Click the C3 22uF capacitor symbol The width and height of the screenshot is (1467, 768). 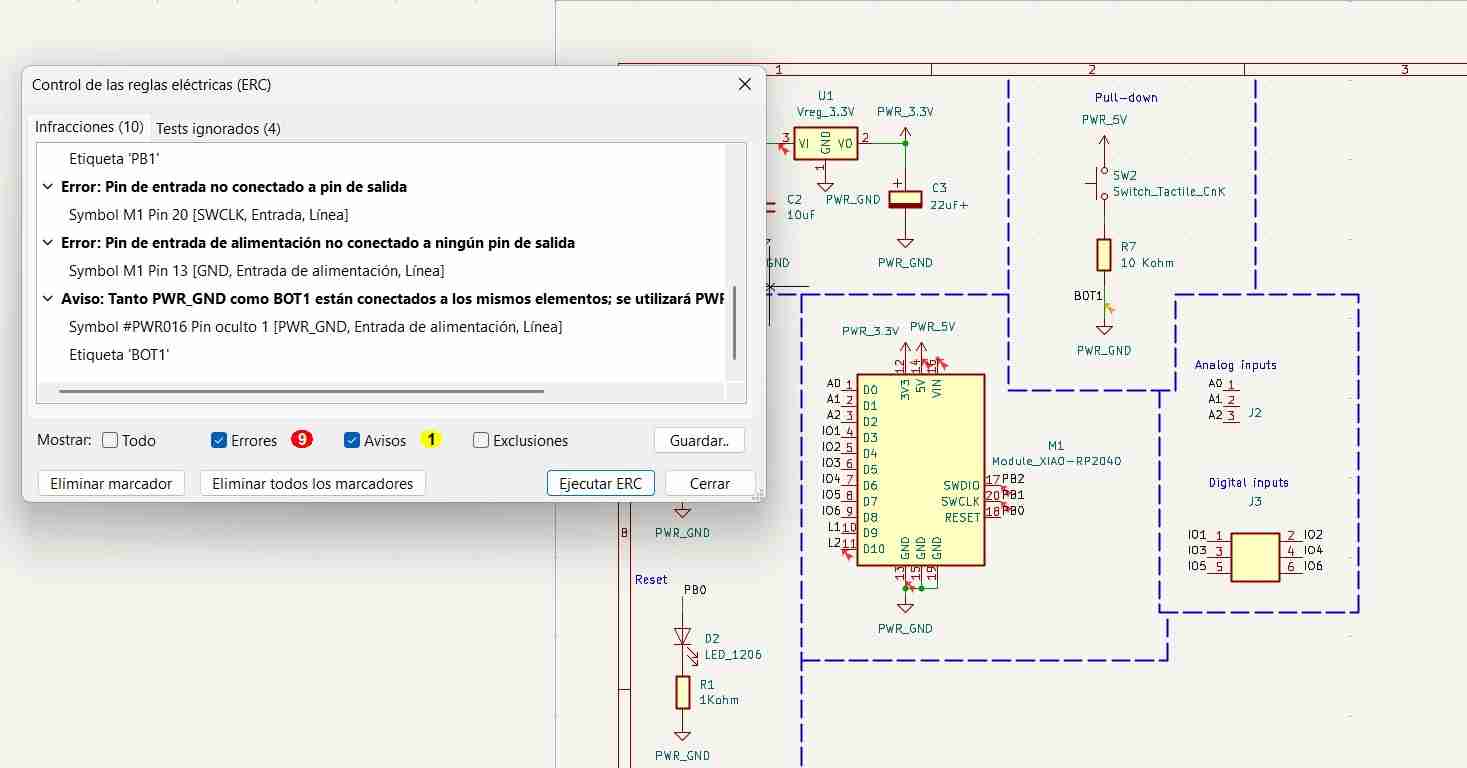click(905, 198)
